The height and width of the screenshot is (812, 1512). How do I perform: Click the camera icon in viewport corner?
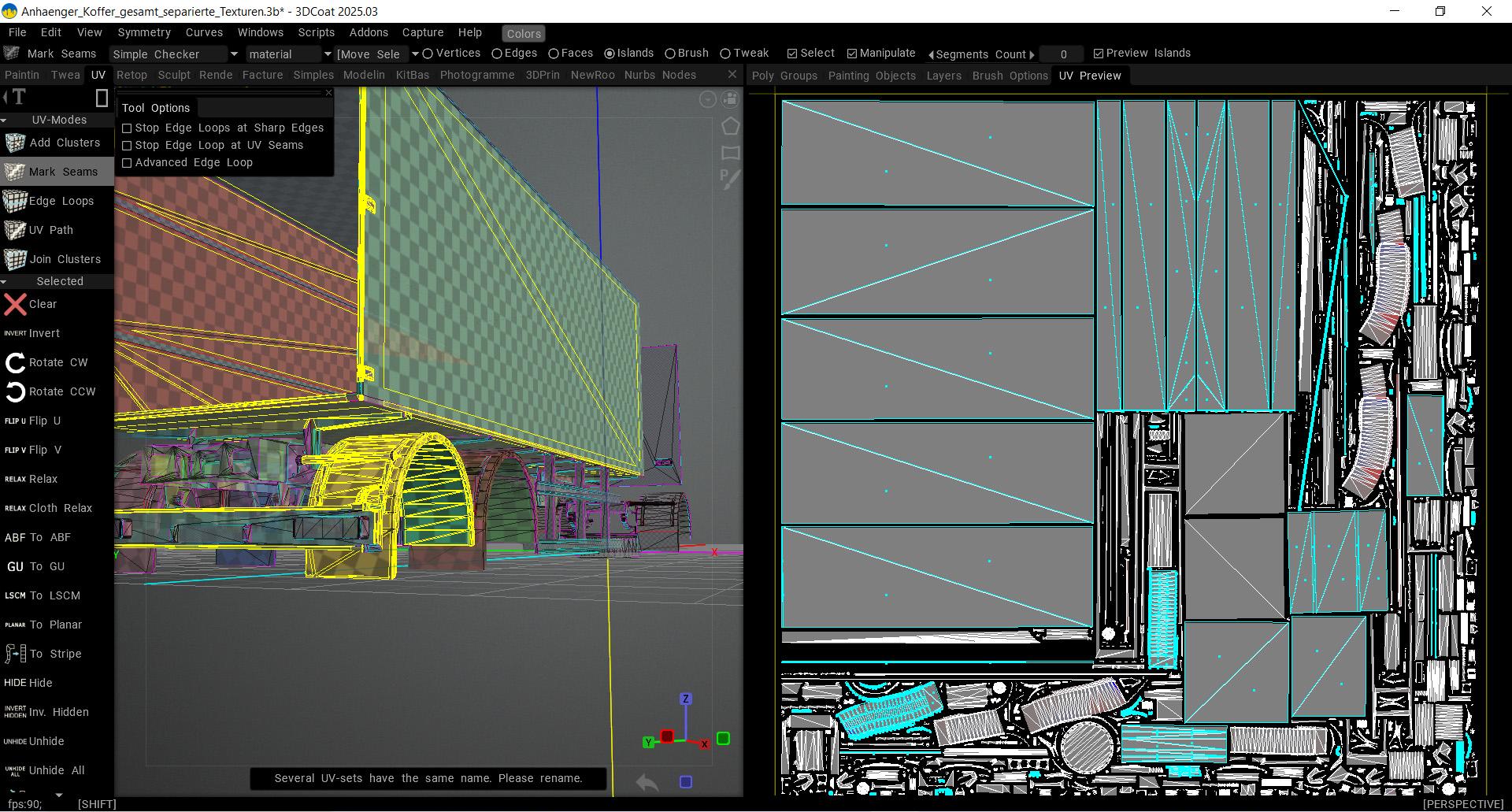(x=730, y=99)
